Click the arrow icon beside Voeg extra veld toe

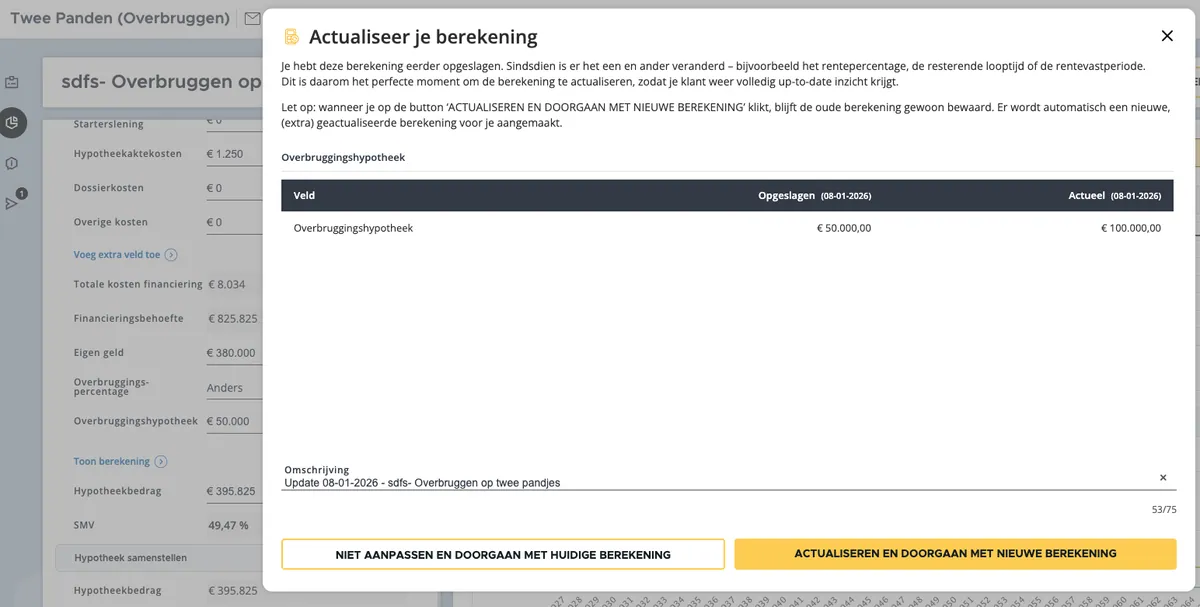[x=171, y=255]
